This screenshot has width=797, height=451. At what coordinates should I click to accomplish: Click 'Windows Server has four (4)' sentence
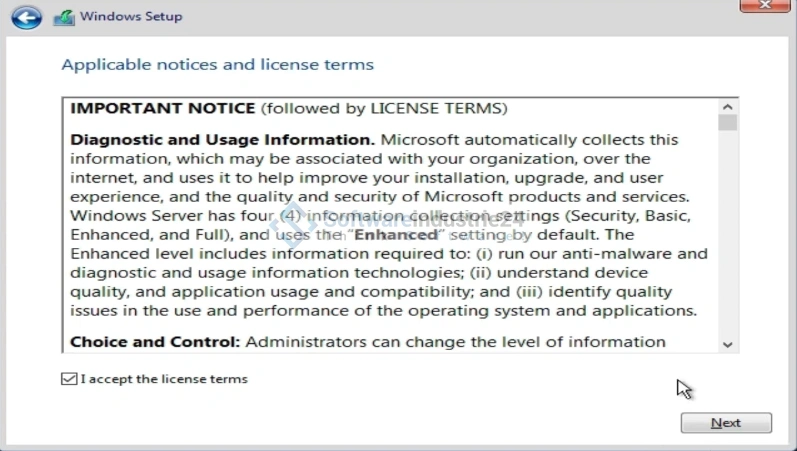(x=170, y=216)
